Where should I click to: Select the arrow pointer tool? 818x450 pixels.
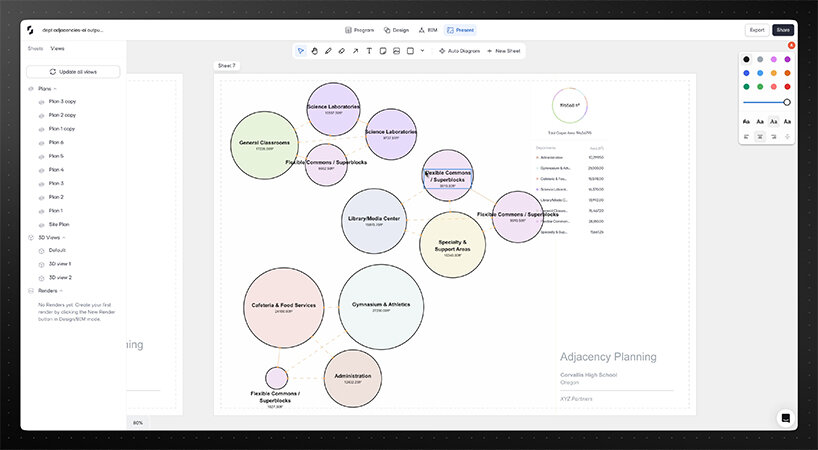pyautogui.click(x=300, y=50)
